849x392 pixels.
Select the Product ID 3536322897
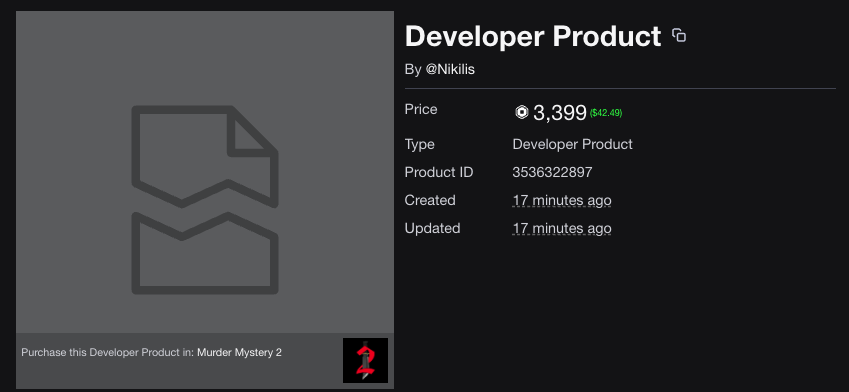pos(552,172)
